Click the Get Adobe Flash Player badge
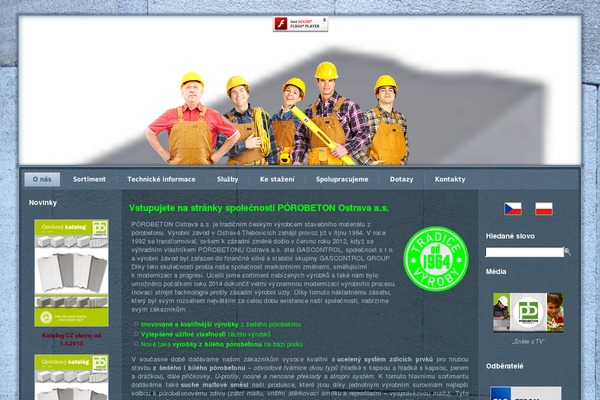 click(x=300, y=24)
